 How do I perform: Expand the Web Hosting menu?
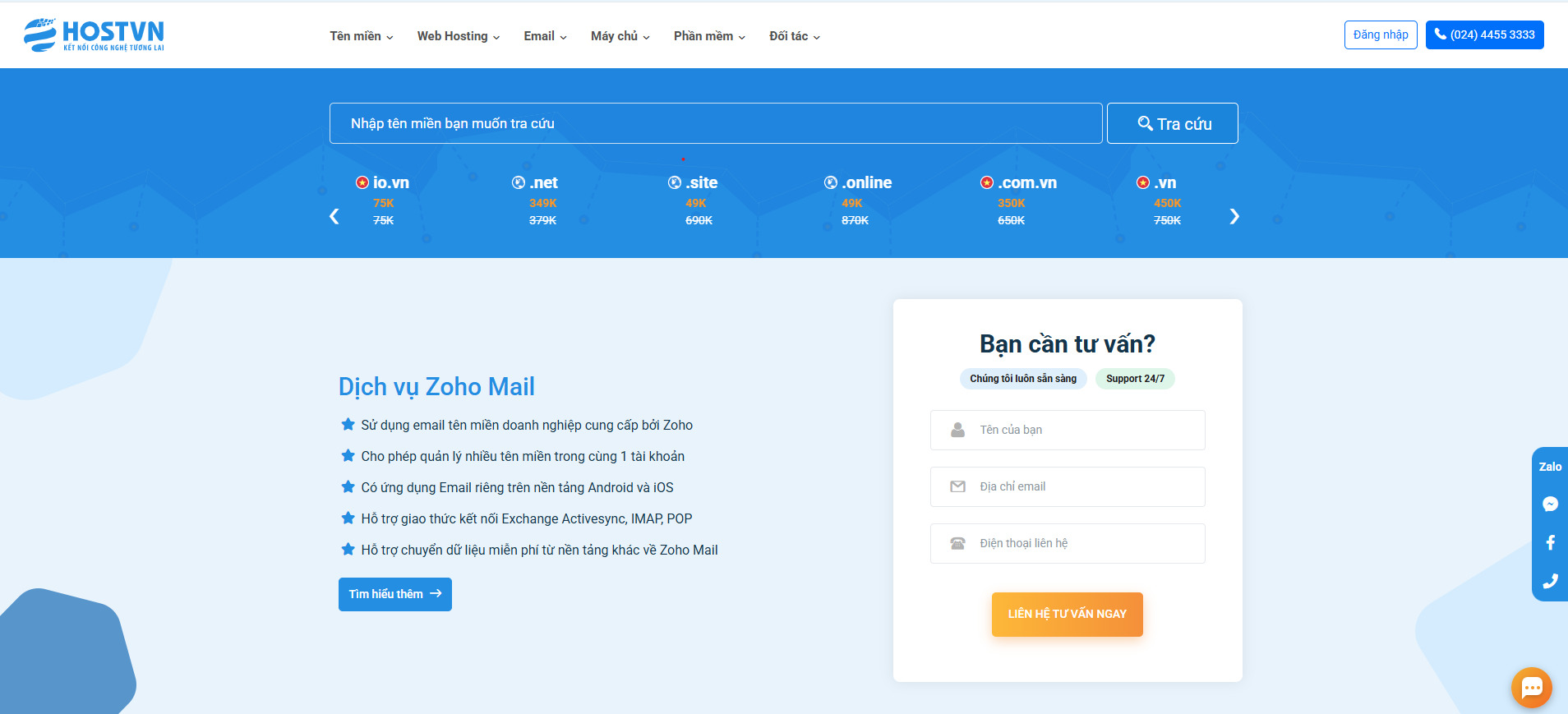tap(458, 36)
